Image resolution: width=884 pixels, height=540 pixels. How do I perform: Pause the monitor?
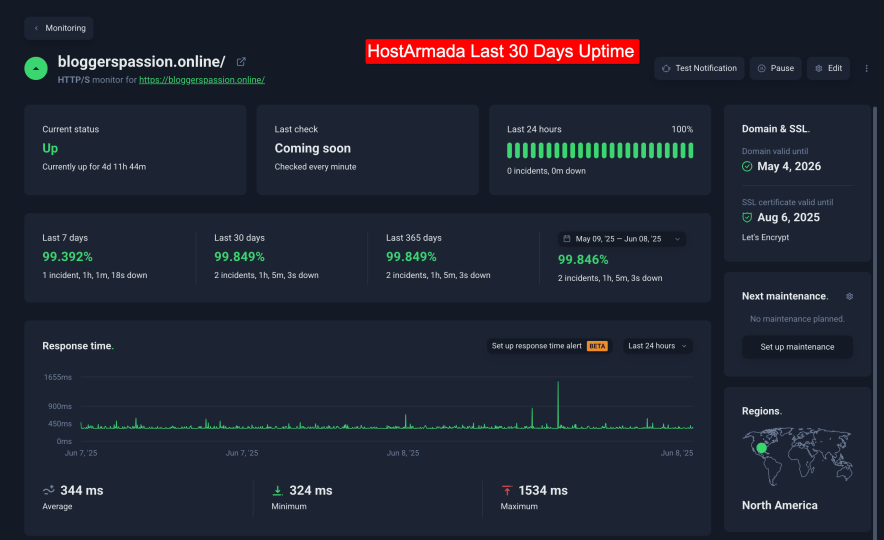(x=775, y=68)
